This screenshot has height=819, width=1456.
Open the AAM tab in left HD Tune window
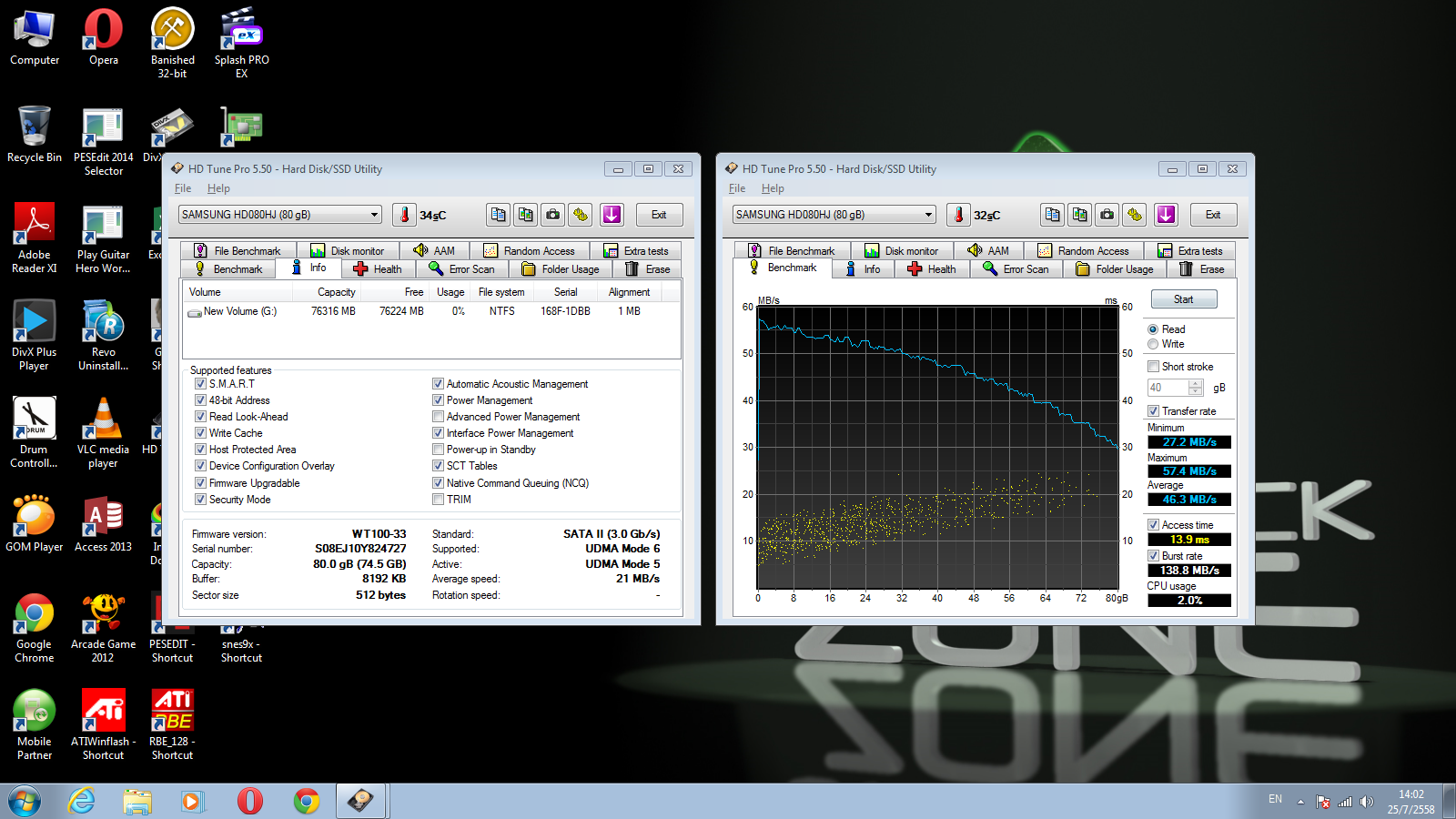433,251
